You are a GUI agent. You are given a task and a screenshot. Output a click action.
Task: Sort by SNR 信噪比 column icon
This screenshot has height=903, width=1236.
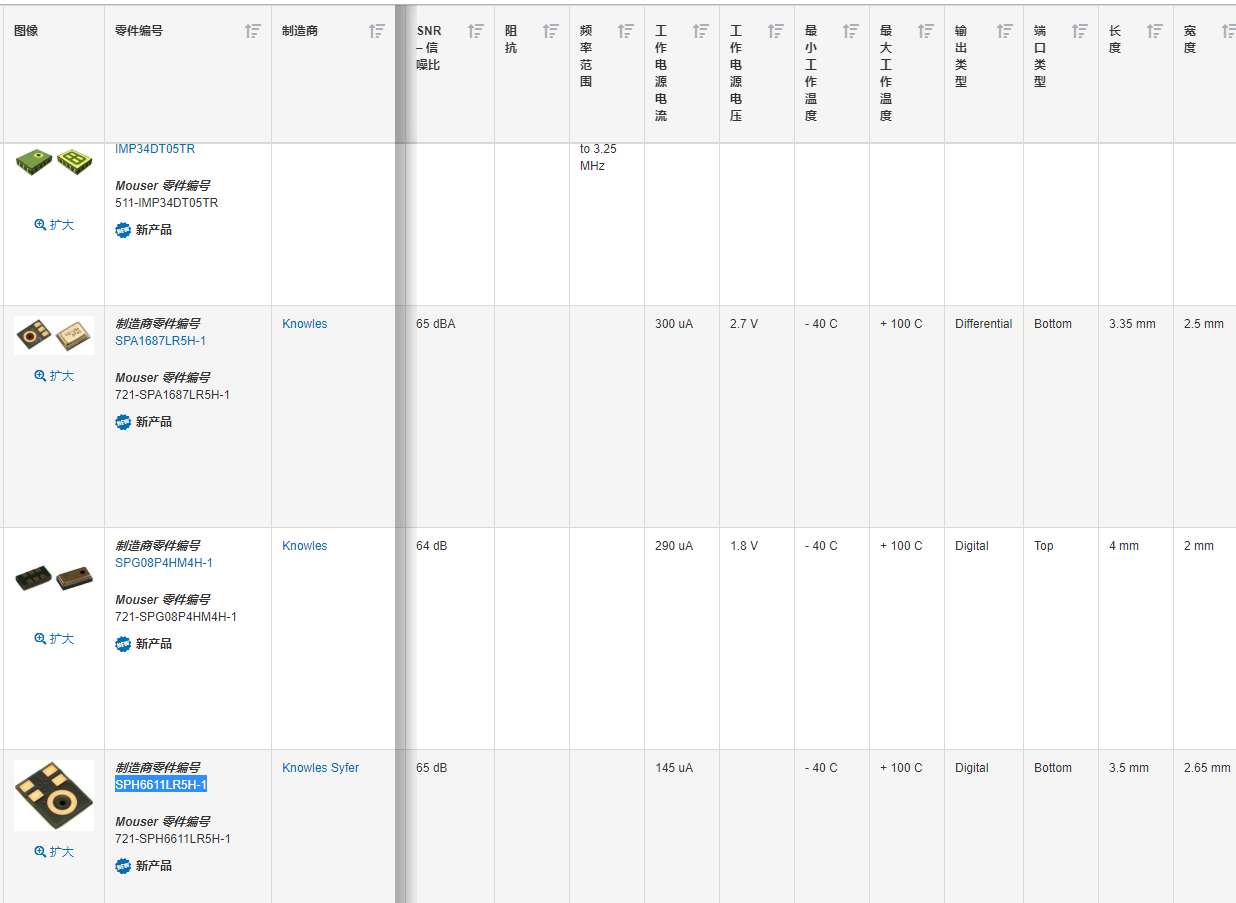(476, 31)
